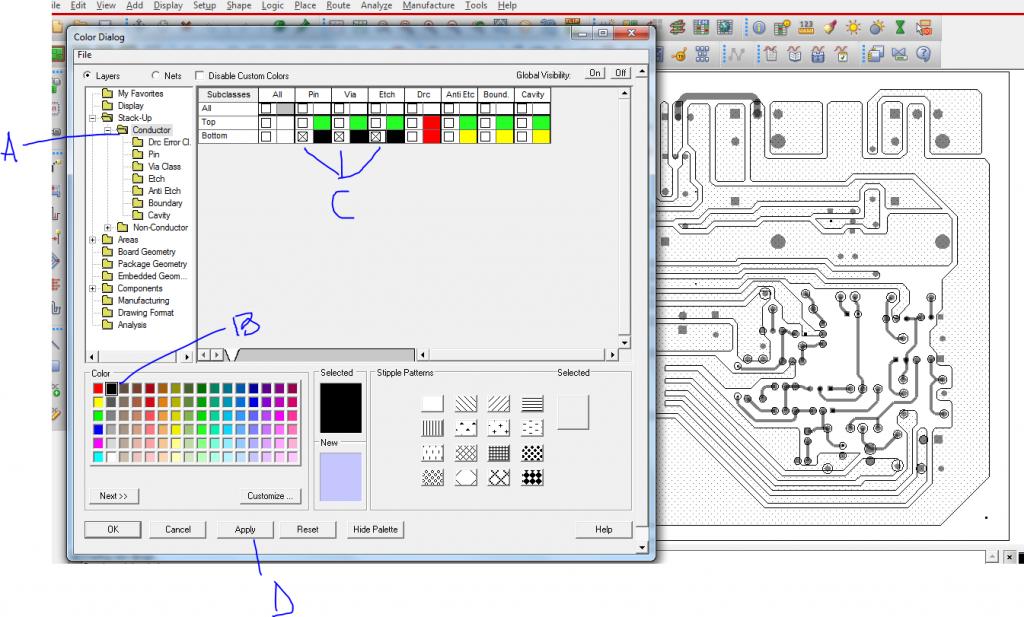The width and height of the screenshot is (1024, 617).
Task: Select the Etch folder in tree
Action: click(156, 179)
